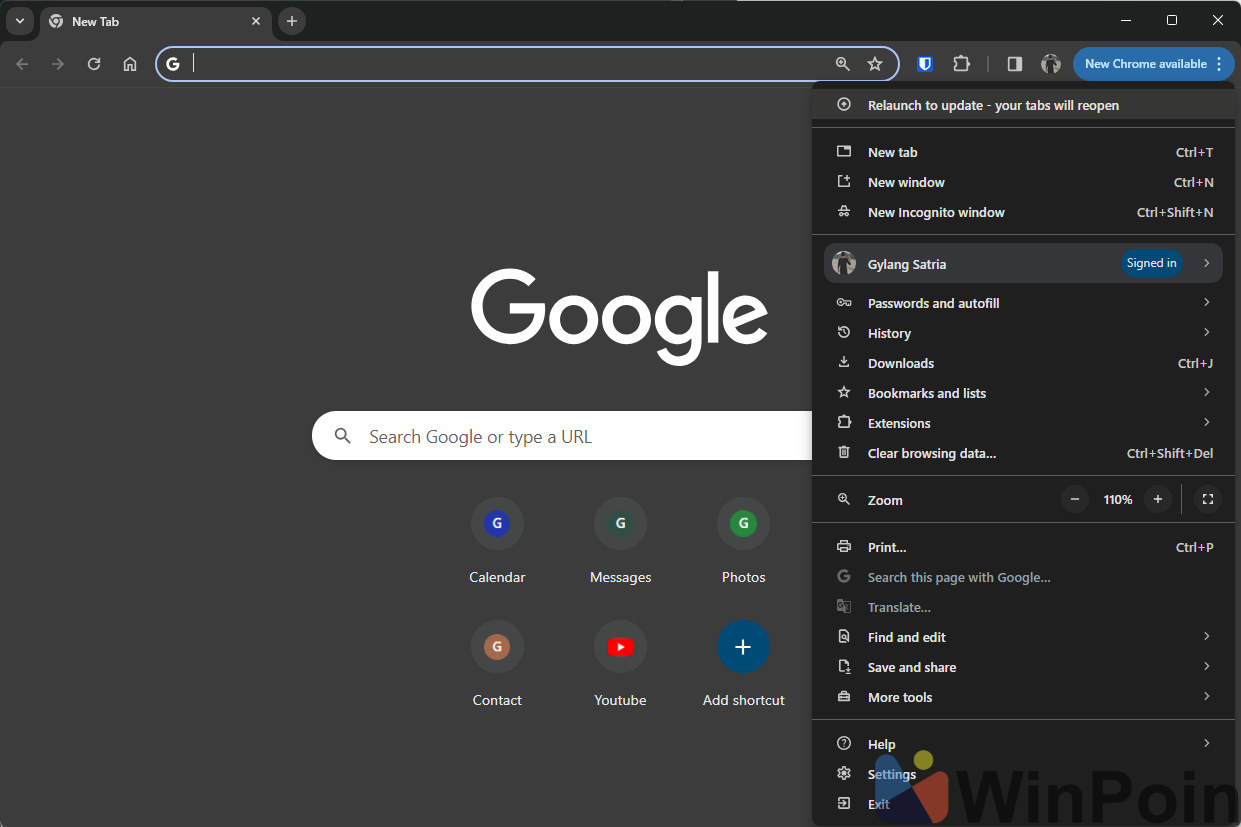Click the Bitwarden extension shield icon

[x=925, y=64]
